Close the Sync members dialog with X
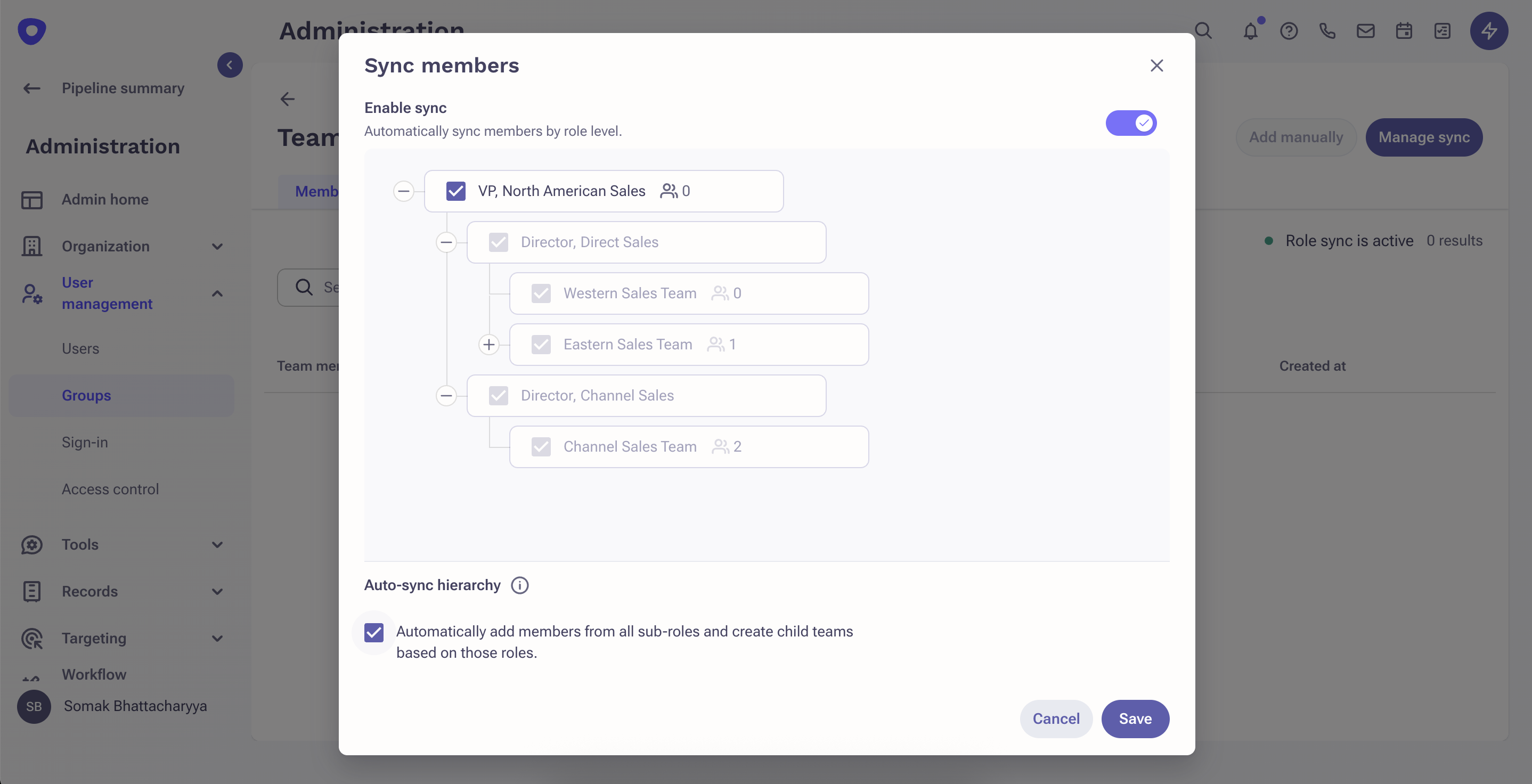This screenshot has width=1532, height=784. tap(1156, 66)
